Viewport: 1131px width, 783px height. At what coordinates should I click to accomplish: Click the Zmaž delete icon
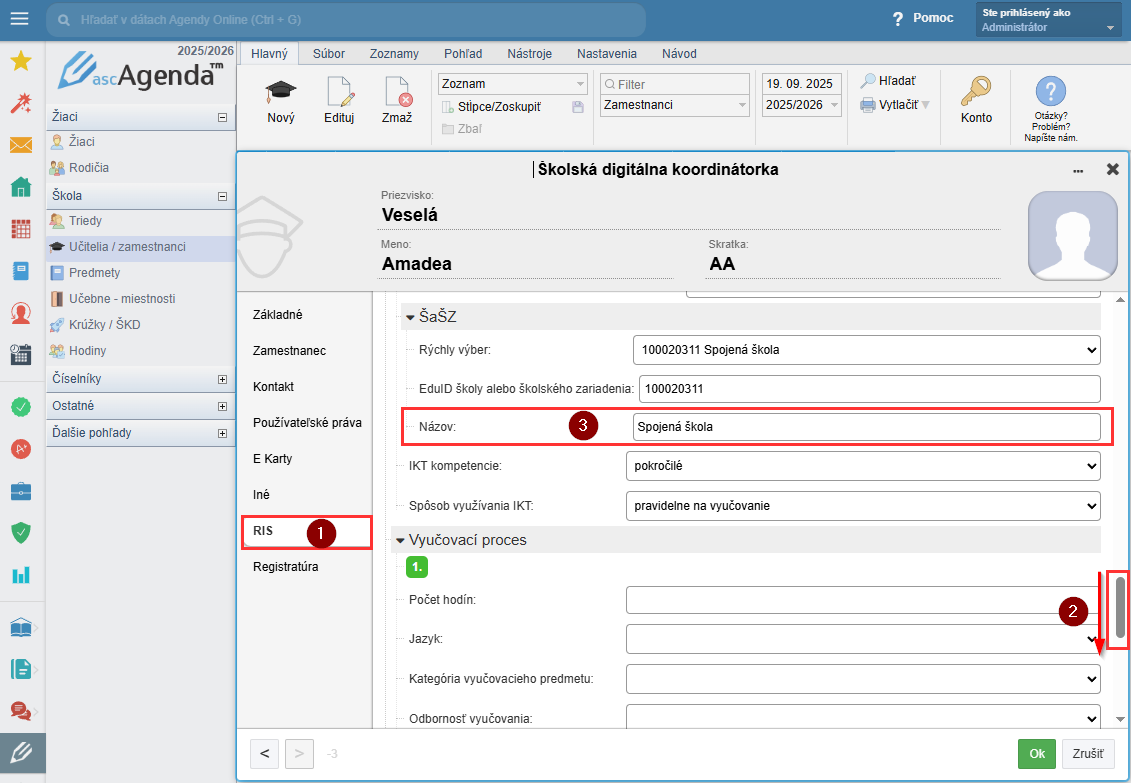click(397, 93)
